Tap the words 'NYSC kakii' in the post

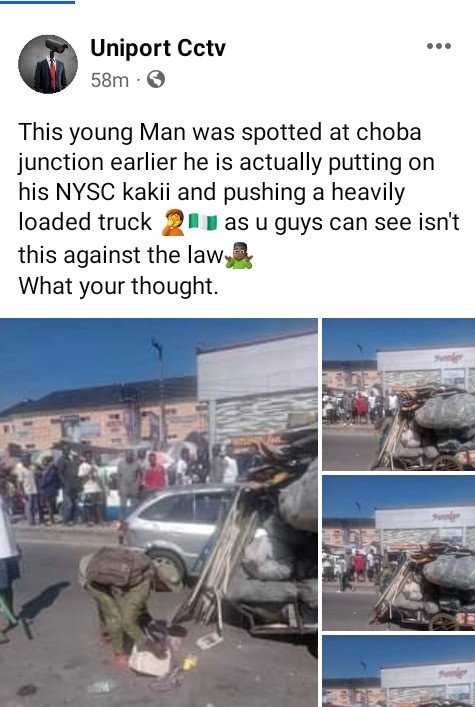click(x=112, y=193)
